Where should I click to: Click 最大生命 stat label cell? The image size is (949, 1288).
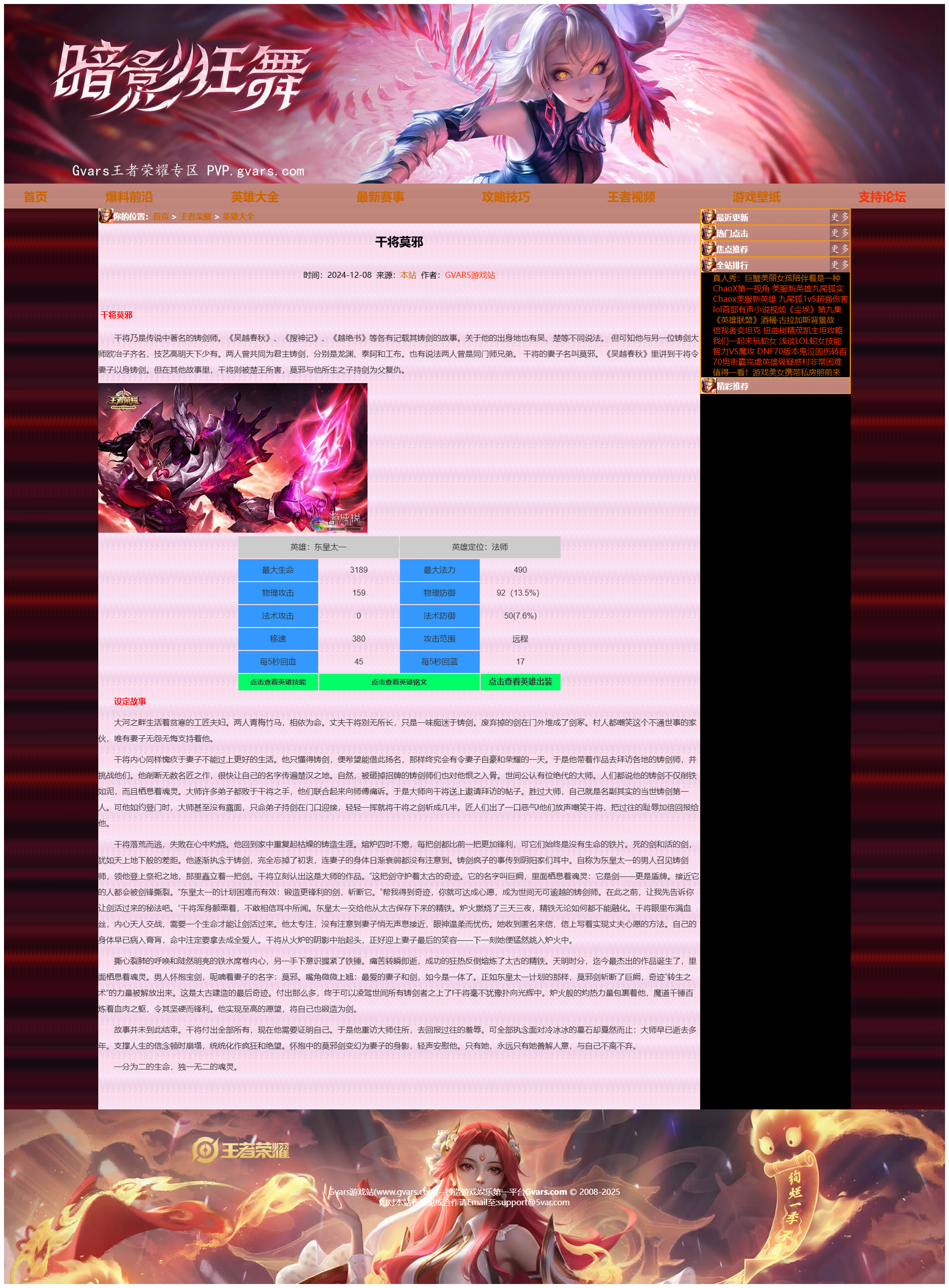278,570
